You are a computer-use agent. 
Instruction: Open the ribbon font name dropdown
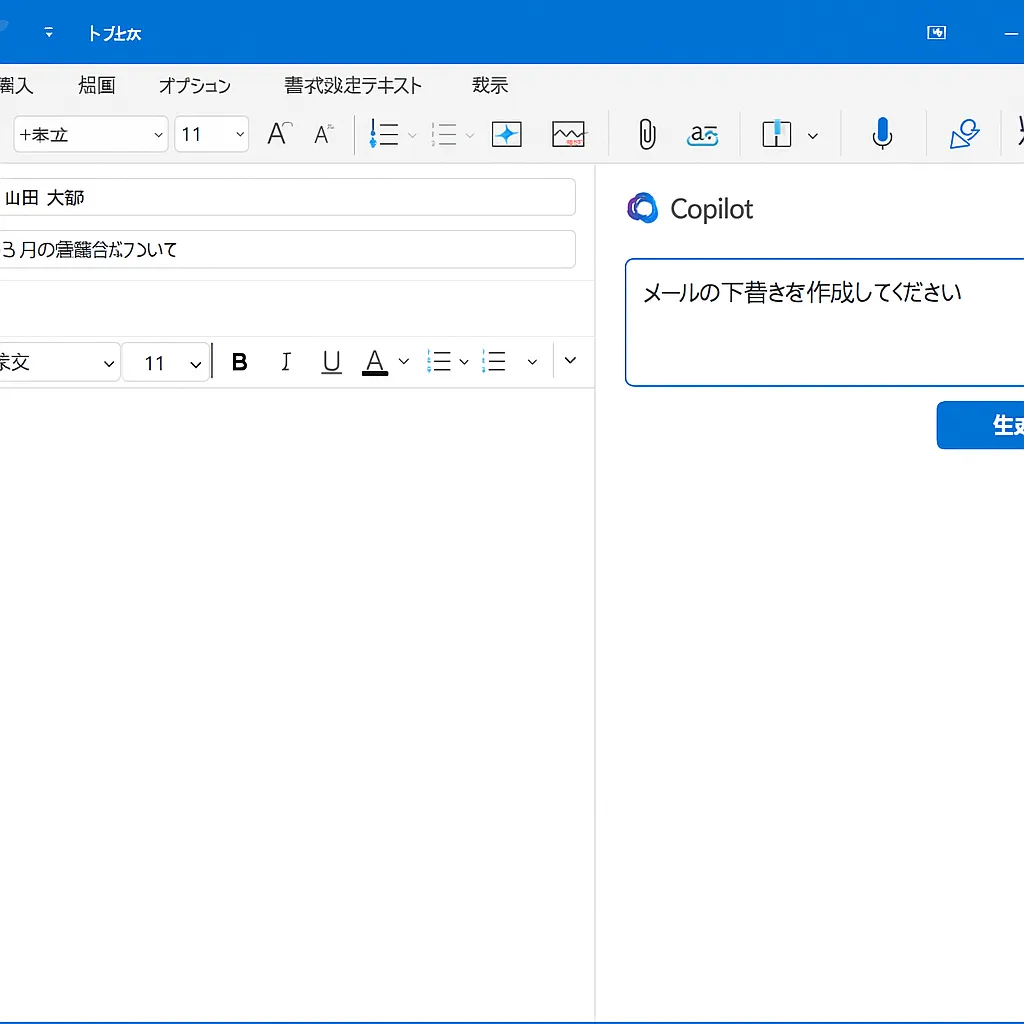point(90,134)
